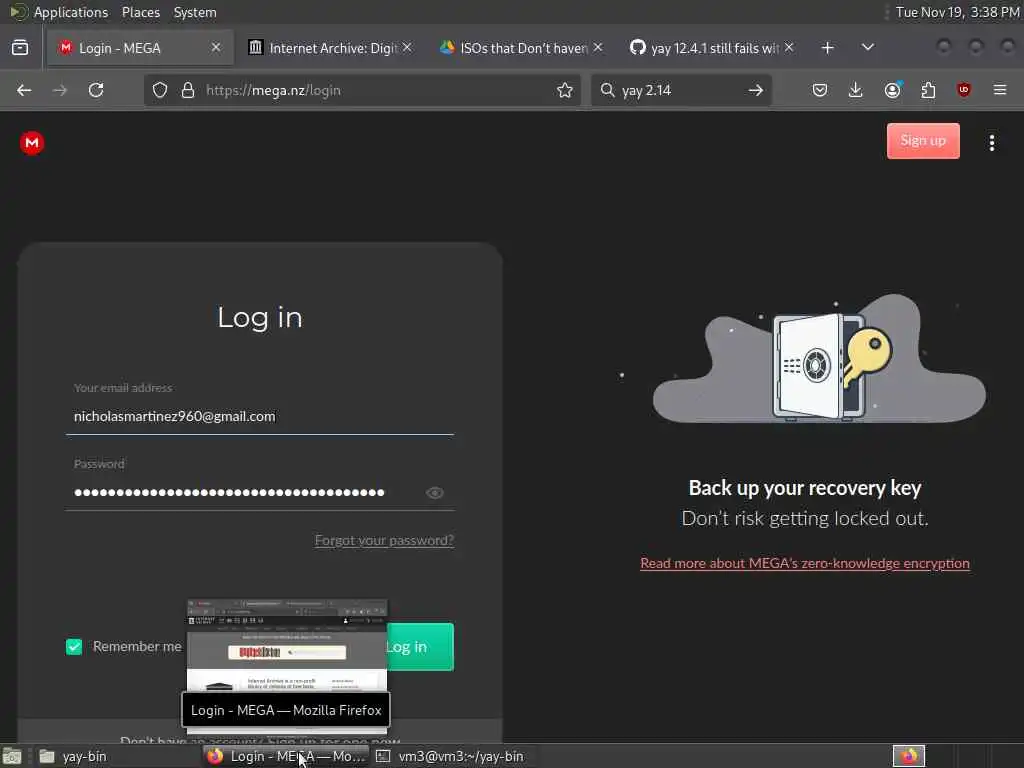This screenshot has height=768, width=1024.
Task: Open Firefox downloads panel
Action: coord(856,90)
